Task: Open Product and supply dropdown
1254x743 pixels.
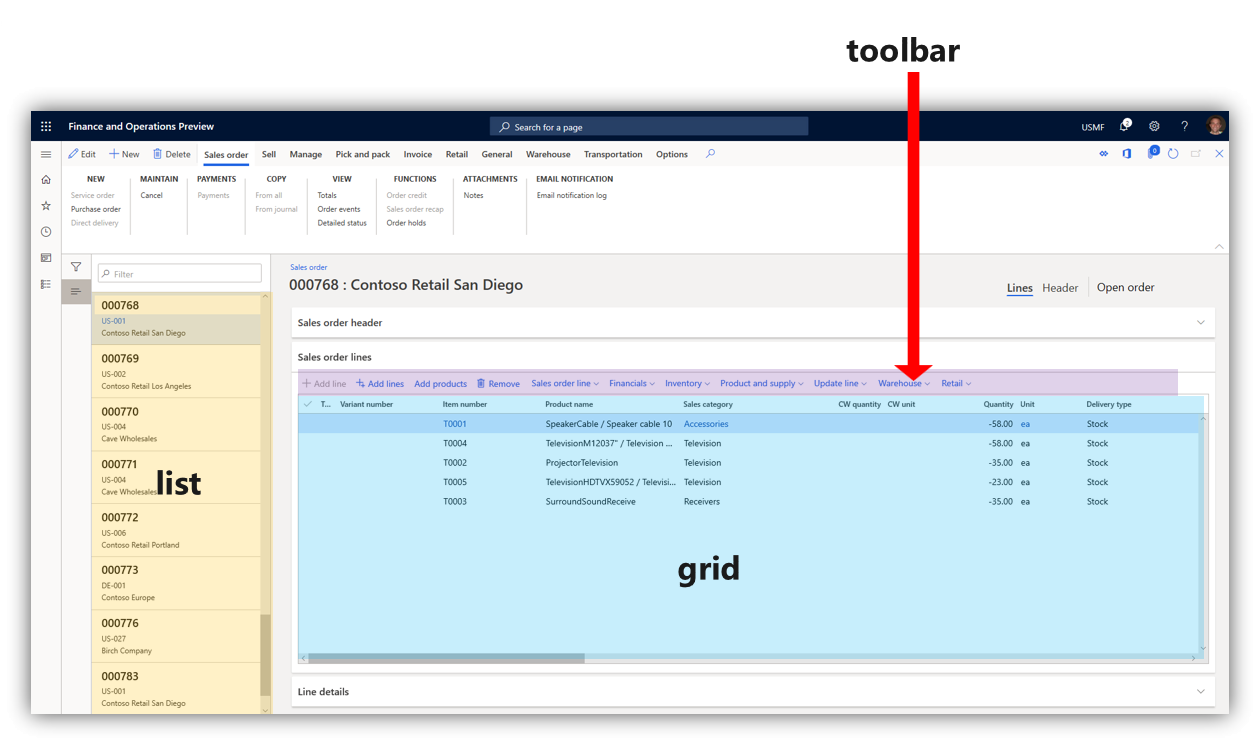Action: coord(762,383)
